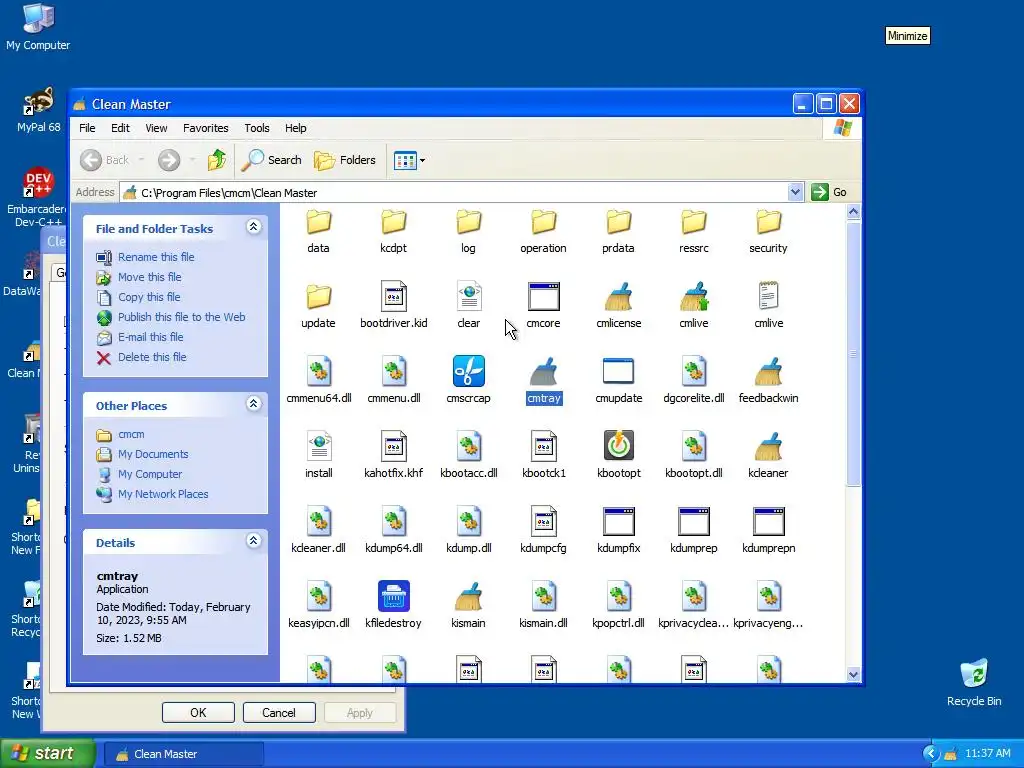1024x768 pixels.
Task: Click the file list scroll up arrow
Action: (x=853, y=212)
